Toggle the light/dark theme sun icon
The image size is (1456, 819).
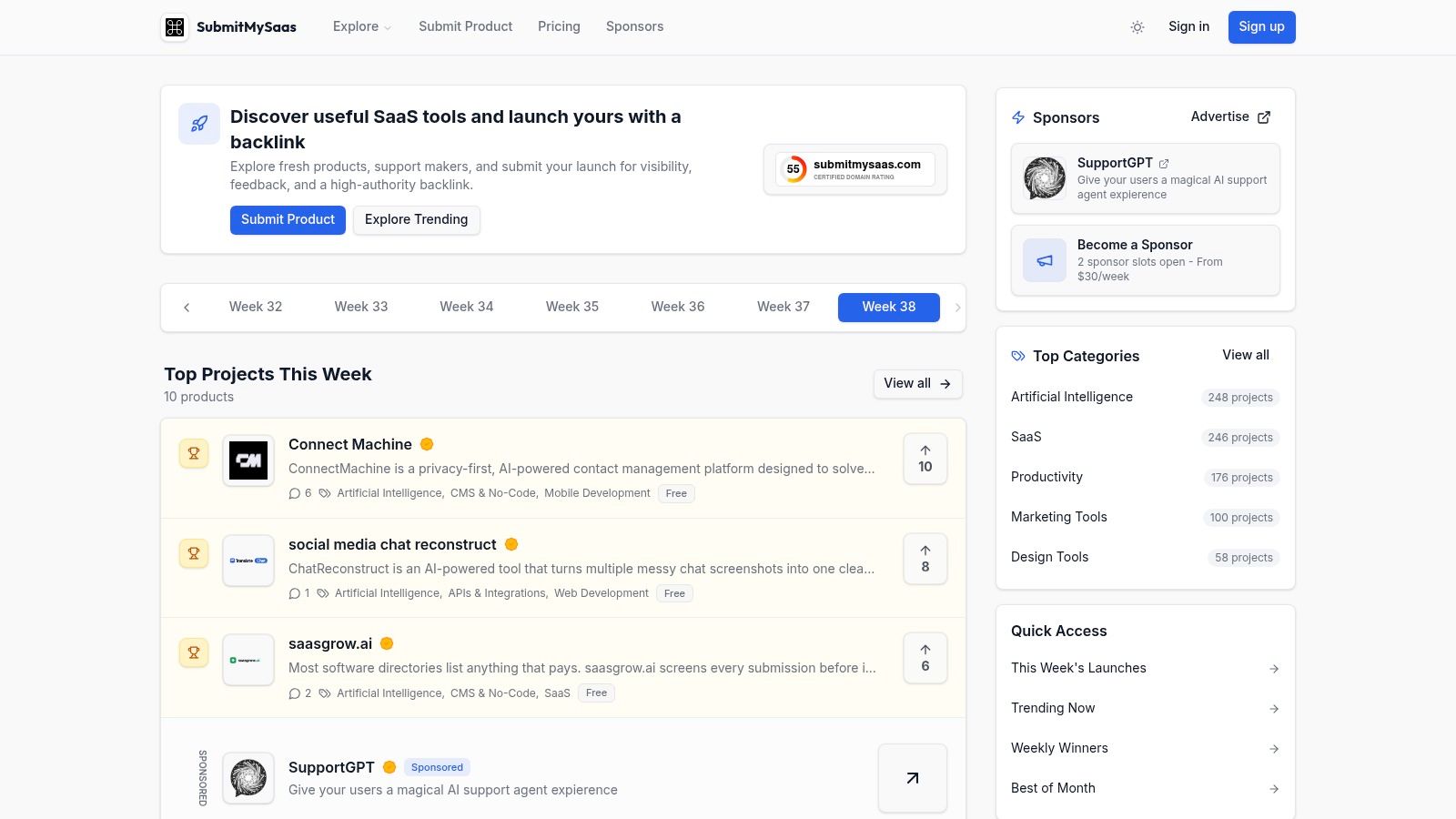(1137, 27)
